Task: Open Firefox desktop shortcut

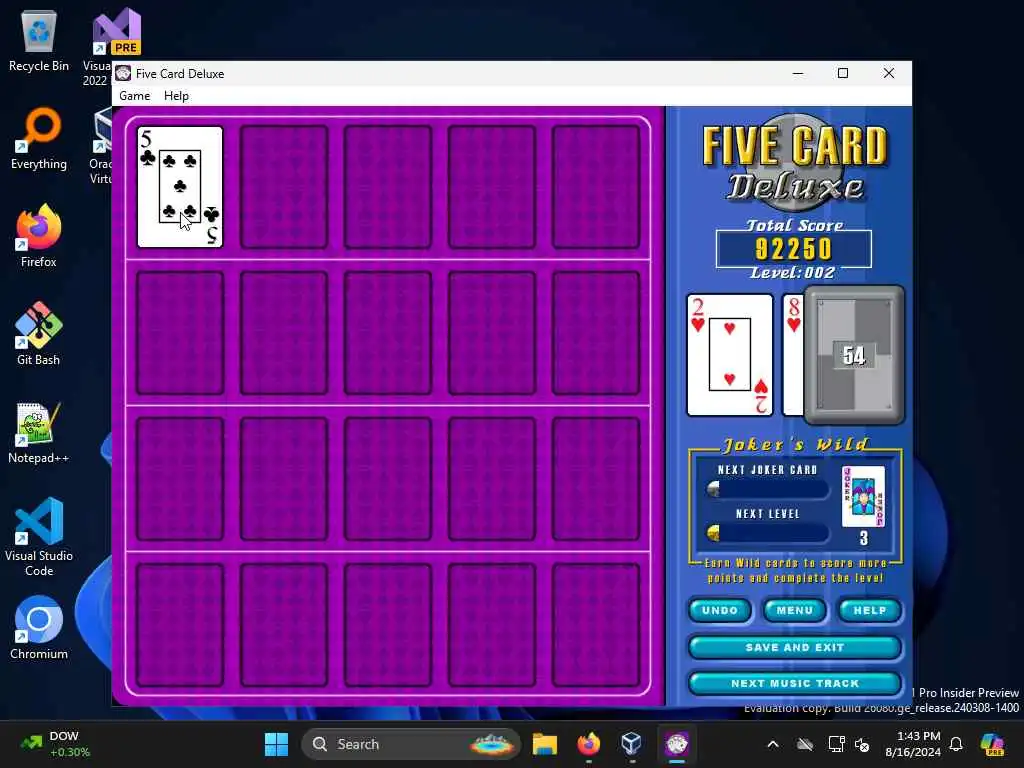Action: [x=39, y=236]
